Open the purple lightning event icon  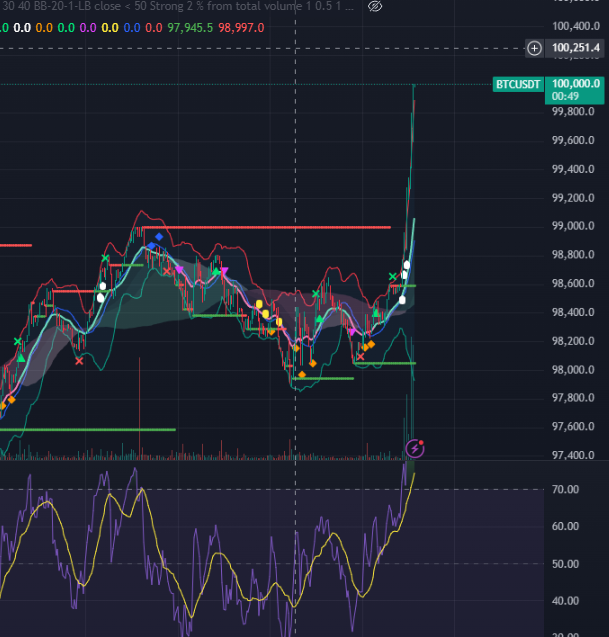coord(415,448)
